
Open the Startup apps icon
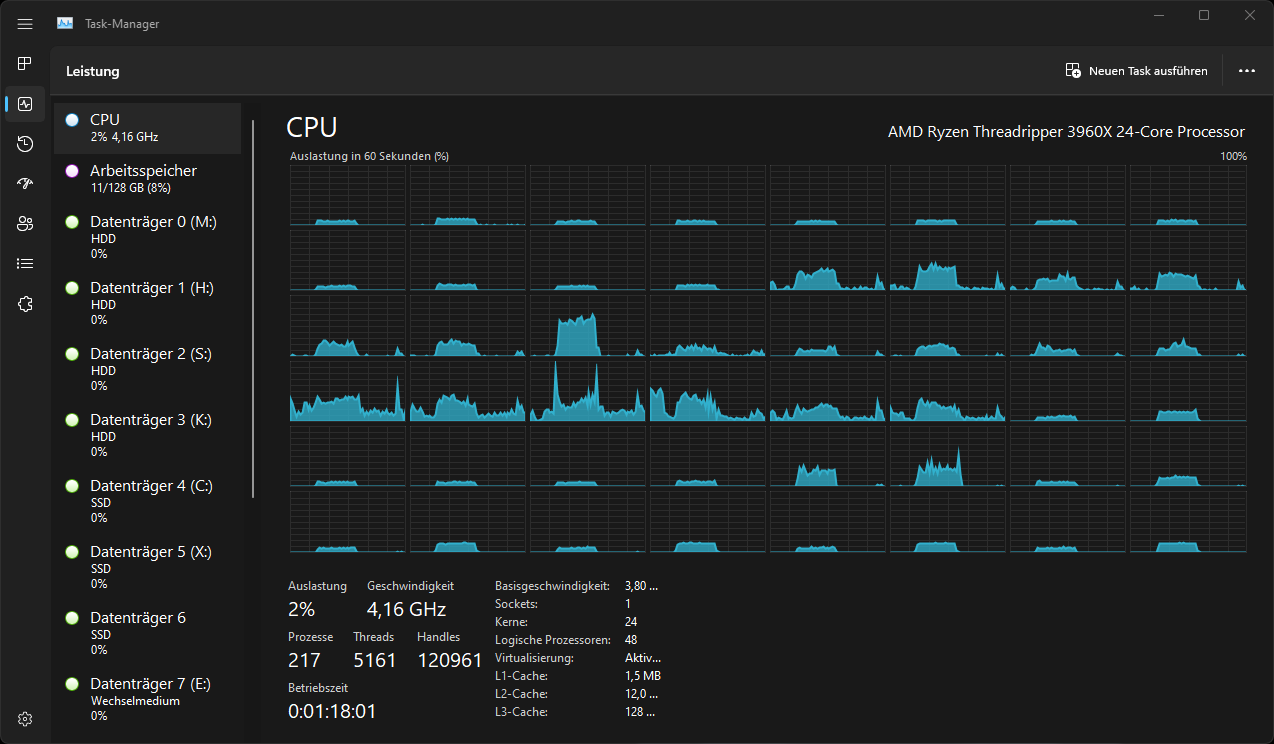click(25, 184)
